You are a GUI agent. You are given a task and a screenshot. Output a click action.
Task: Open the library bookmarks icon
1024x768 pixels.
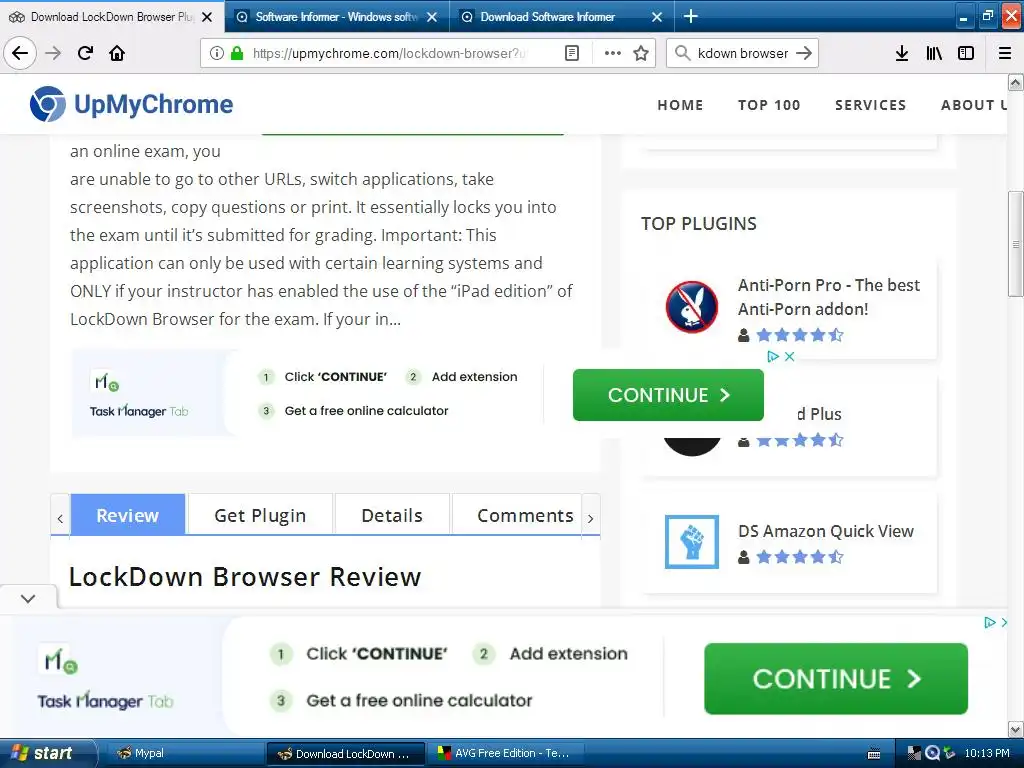pos(934,53)
